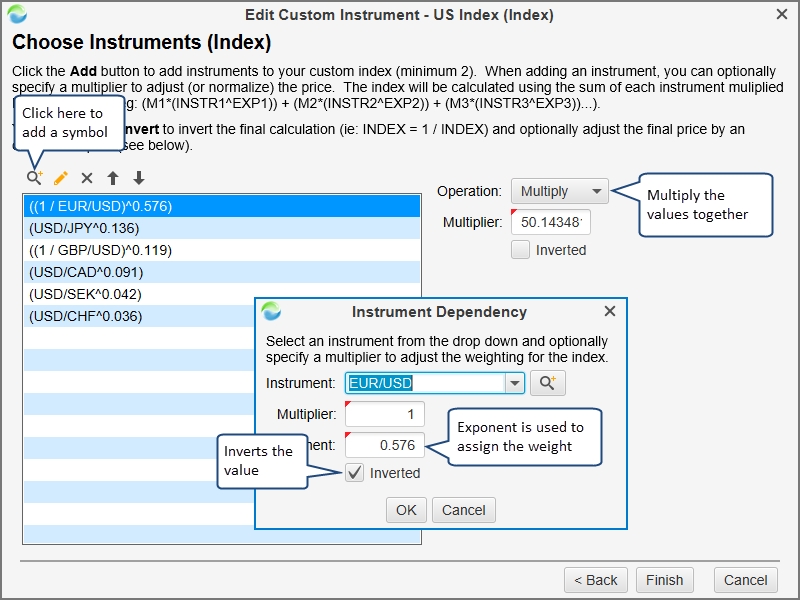
Task: Click instrument search icon in dependency dialog
Action: [x=547, y=383]
